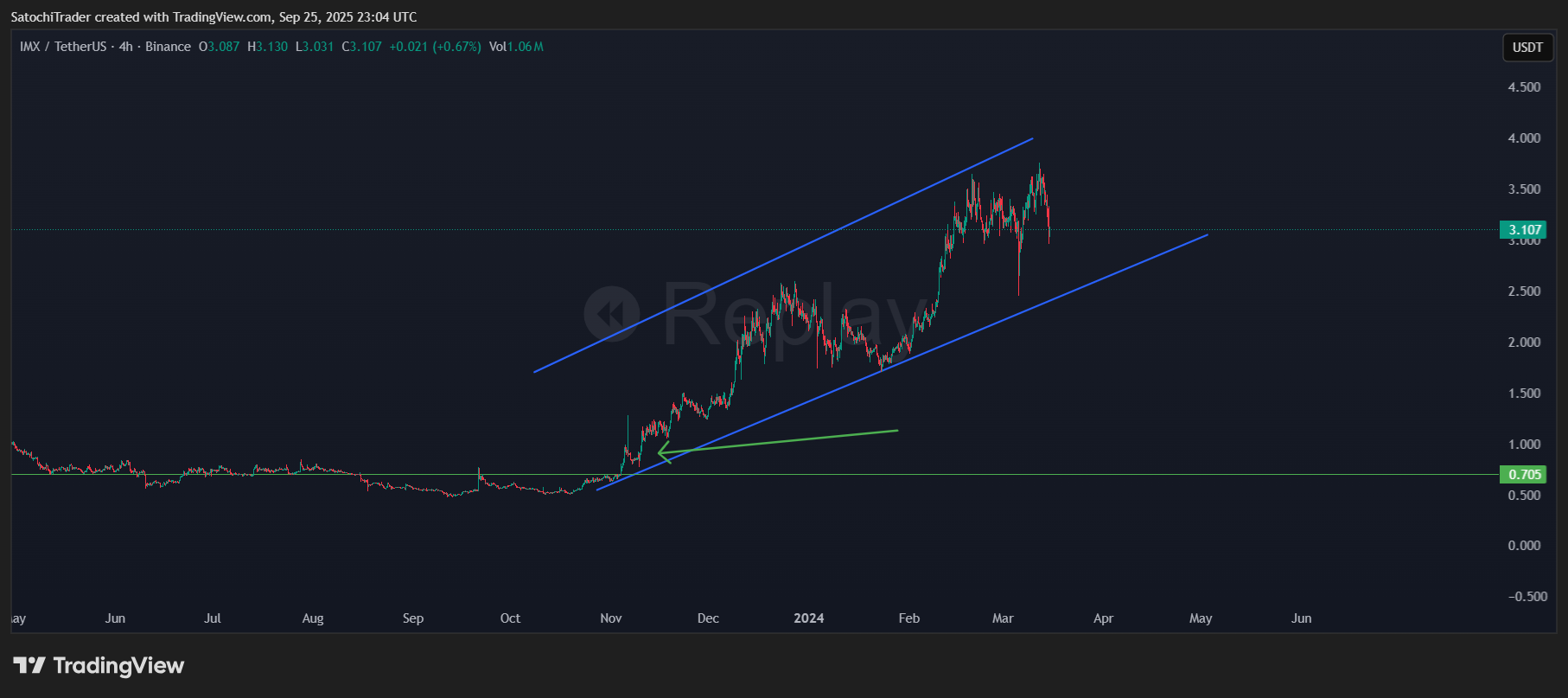Click the Apr label on the time axis
This screenshot has width=1568, height=698.
click(1103, 618)
